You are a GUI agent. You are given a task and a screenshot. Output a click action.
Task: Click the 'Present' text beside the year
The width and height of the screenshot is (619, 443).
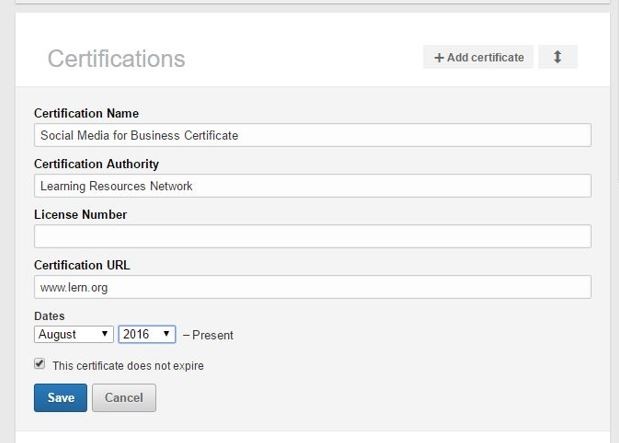tap(212, 335)
